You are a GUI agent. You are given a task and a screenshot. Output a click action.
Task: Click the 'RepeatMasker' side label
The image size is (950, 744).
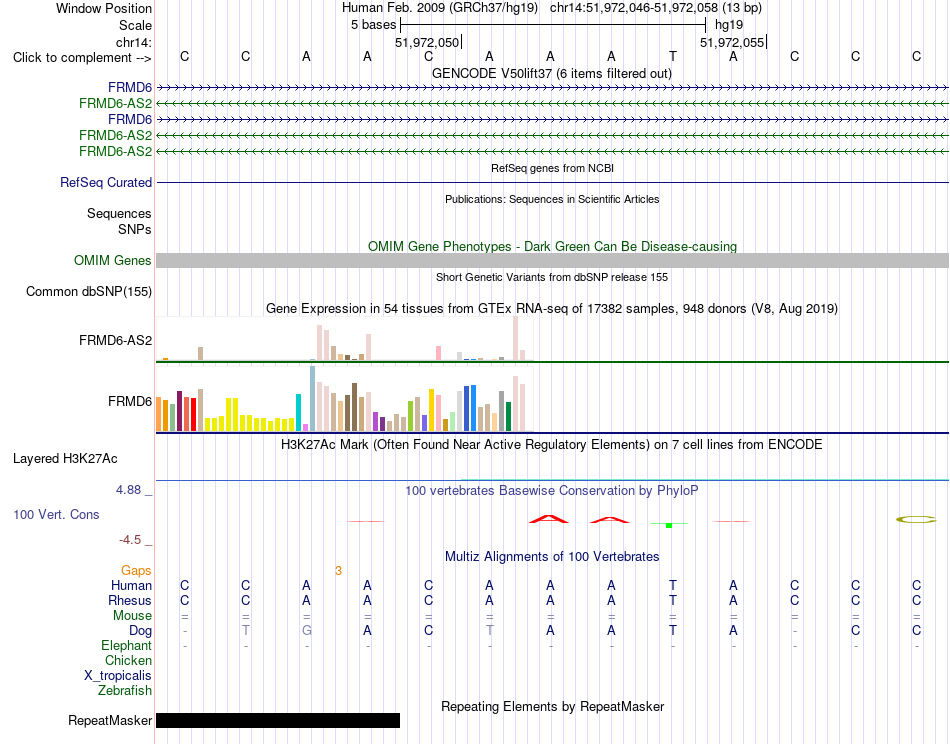[x=110, y=720]
